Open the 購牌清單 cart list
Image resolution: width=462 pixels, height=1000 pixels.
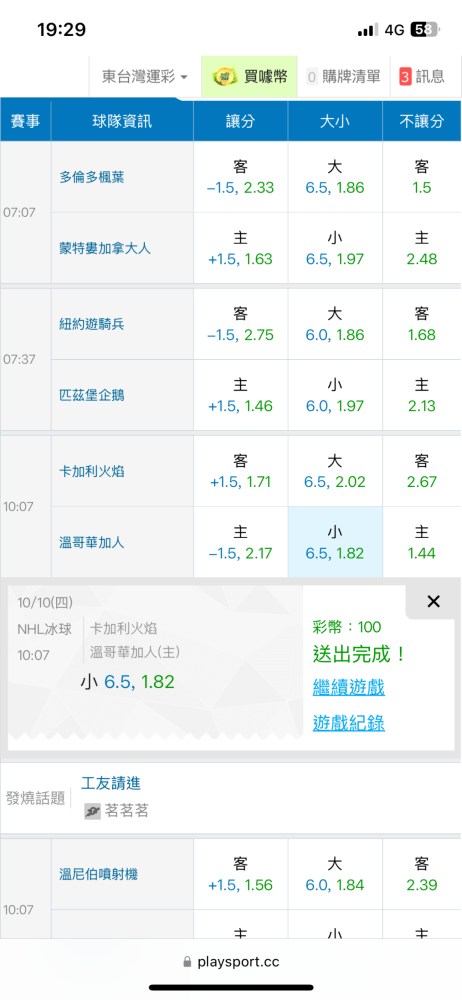click(343, 77)
